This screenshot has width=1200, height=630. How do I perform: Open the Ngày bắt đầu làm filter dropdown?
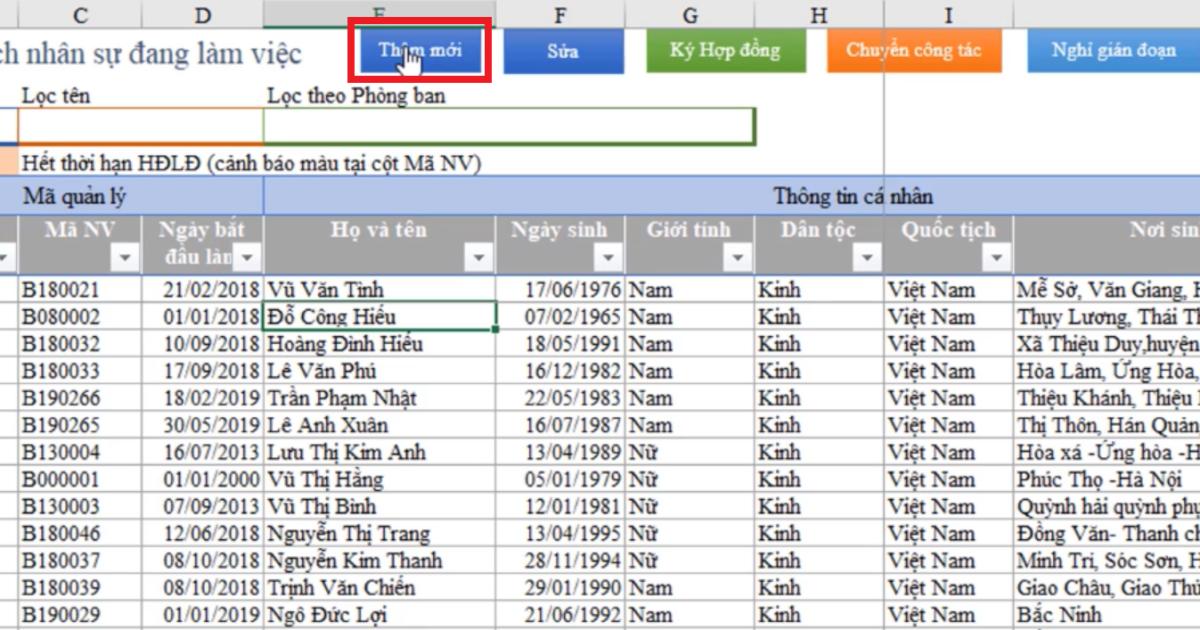coord(247,257)
